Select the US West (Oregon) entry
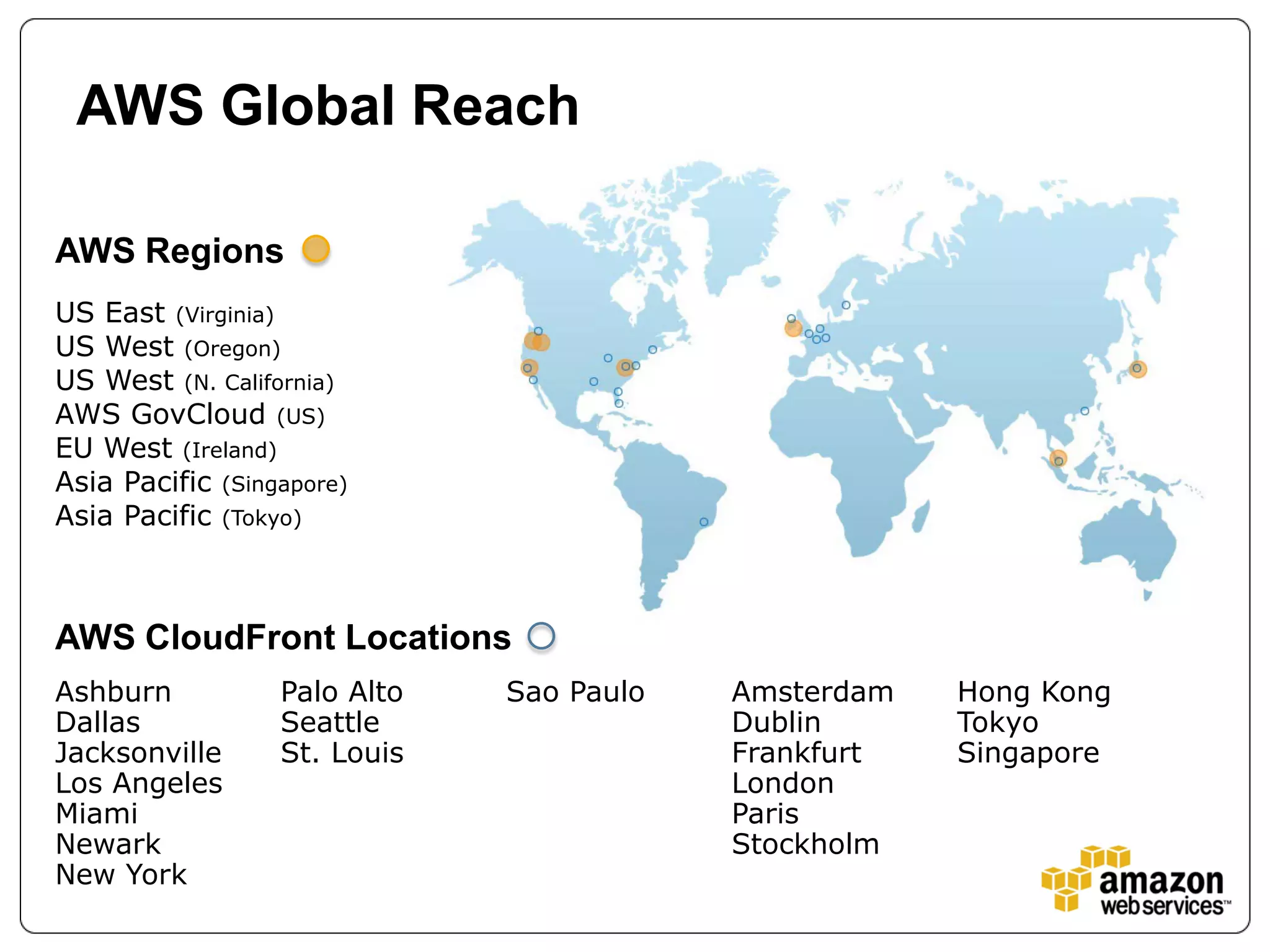 click(168, 346)
